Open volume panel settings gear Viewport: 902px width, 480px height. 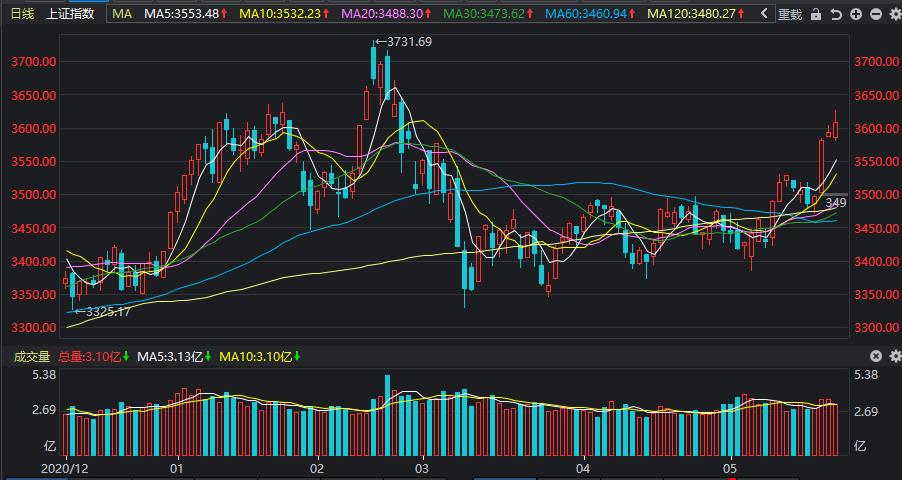click(x=894, y=356)
